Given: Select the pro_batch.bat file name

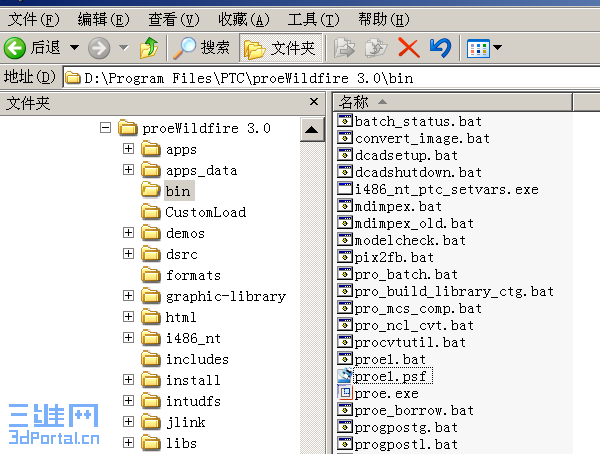Looking at the screenshot, I should click(x=406, y=274).
